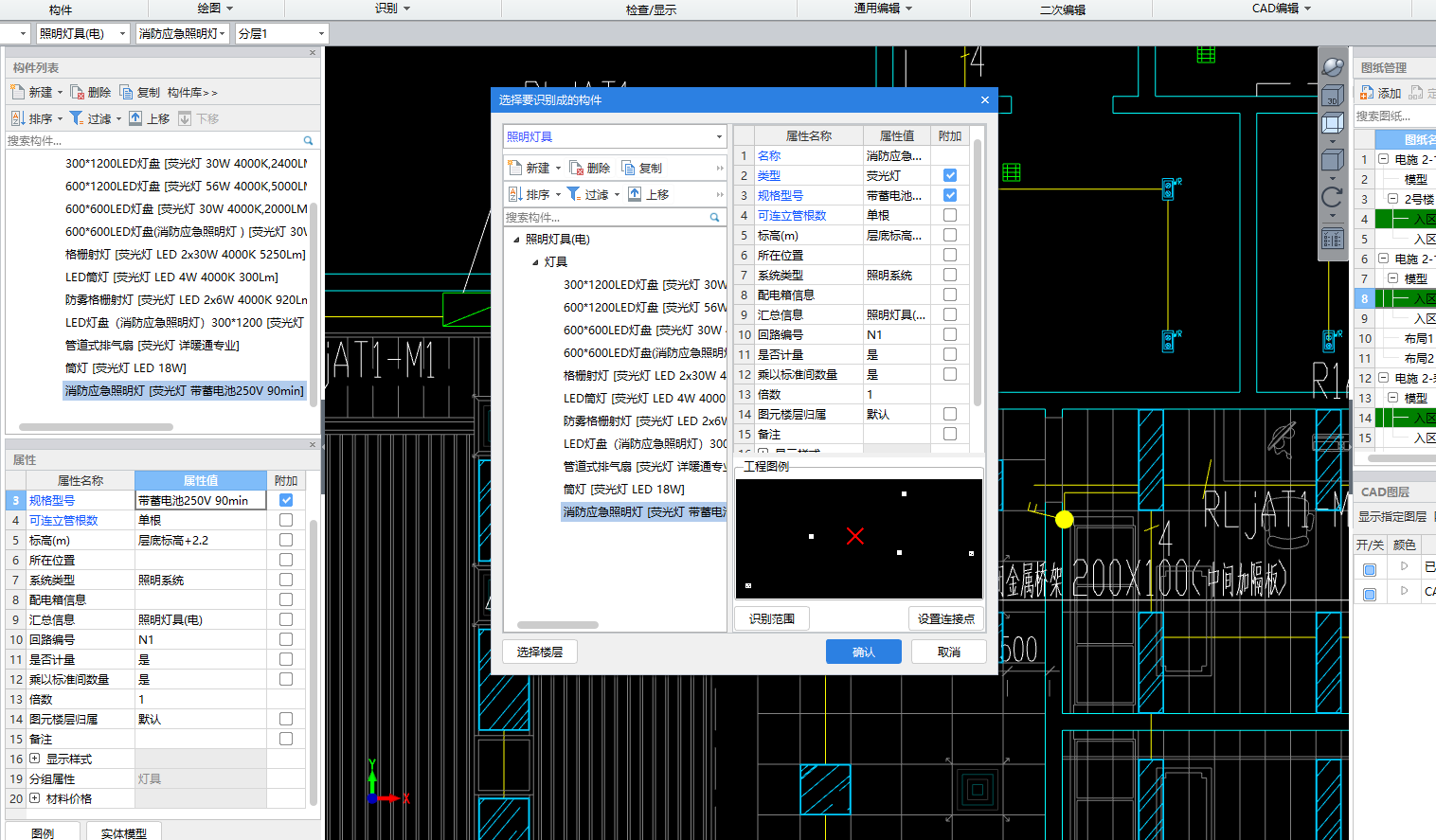Toggle 规格型号 附加 checkbox in left 属性 panel
Screen dimensions: 1436x840
[286, 500]
